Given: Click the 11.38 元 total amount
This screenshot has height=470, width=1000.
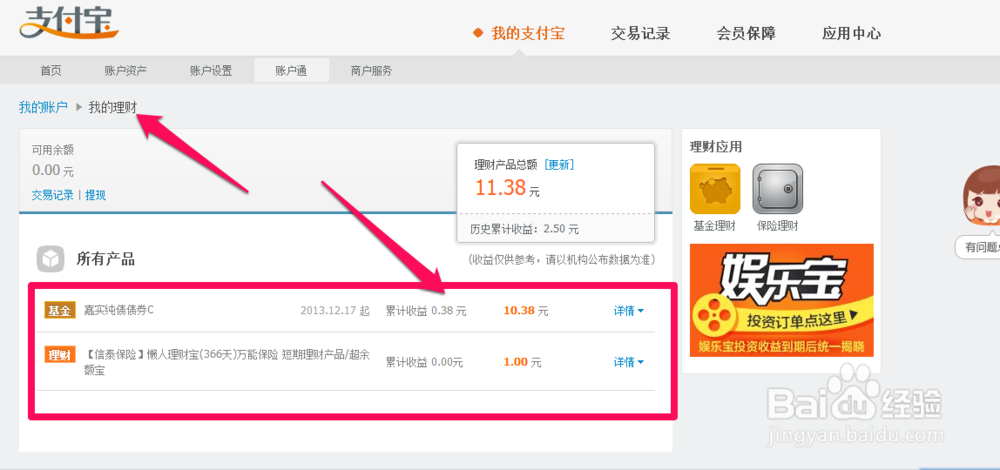Looking at the screenshot, I should [508, 188].
